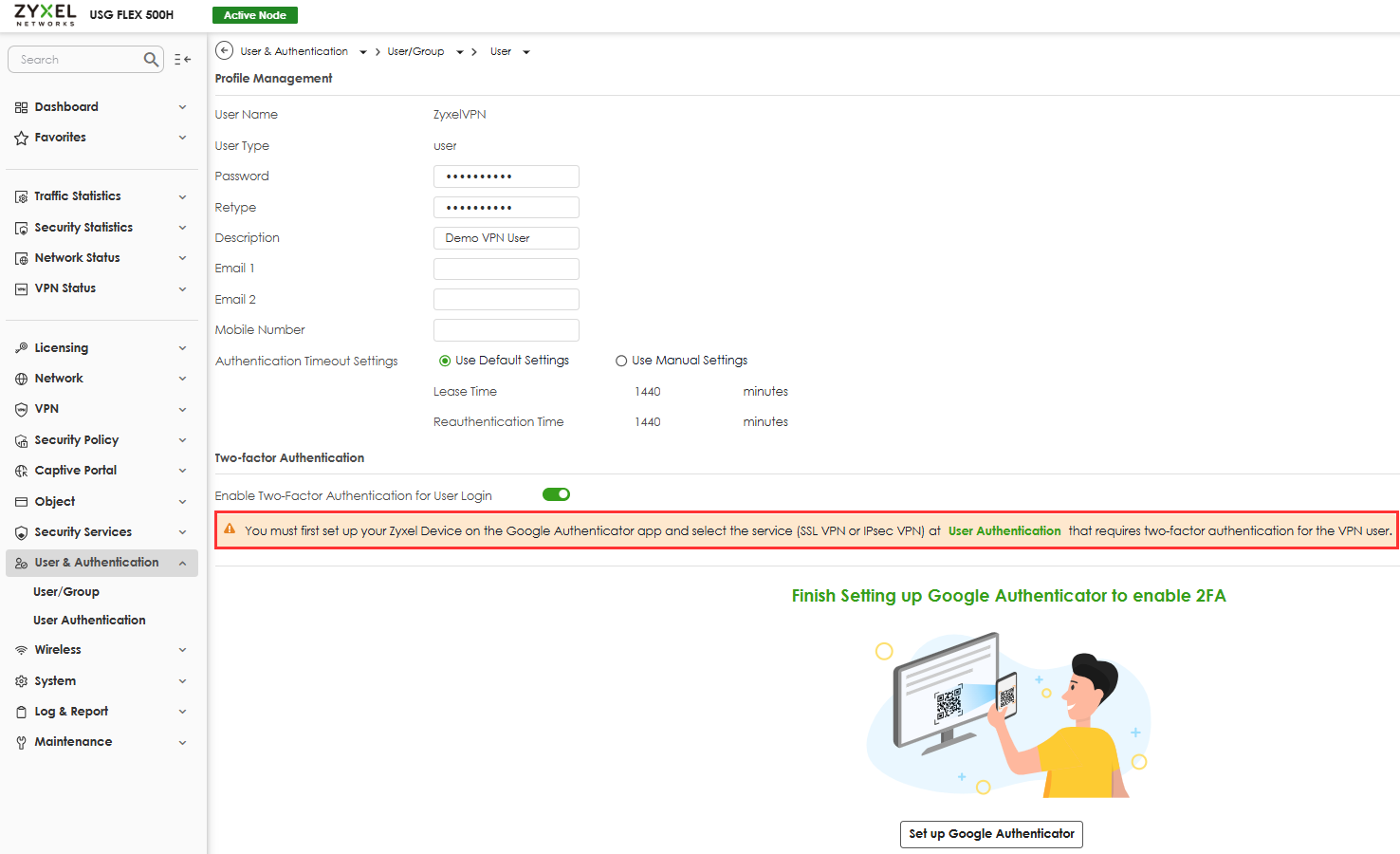Click the Email 1 input field
Image resolution: width=1400 pixels, height=854 pixels.
click(507, 269)
